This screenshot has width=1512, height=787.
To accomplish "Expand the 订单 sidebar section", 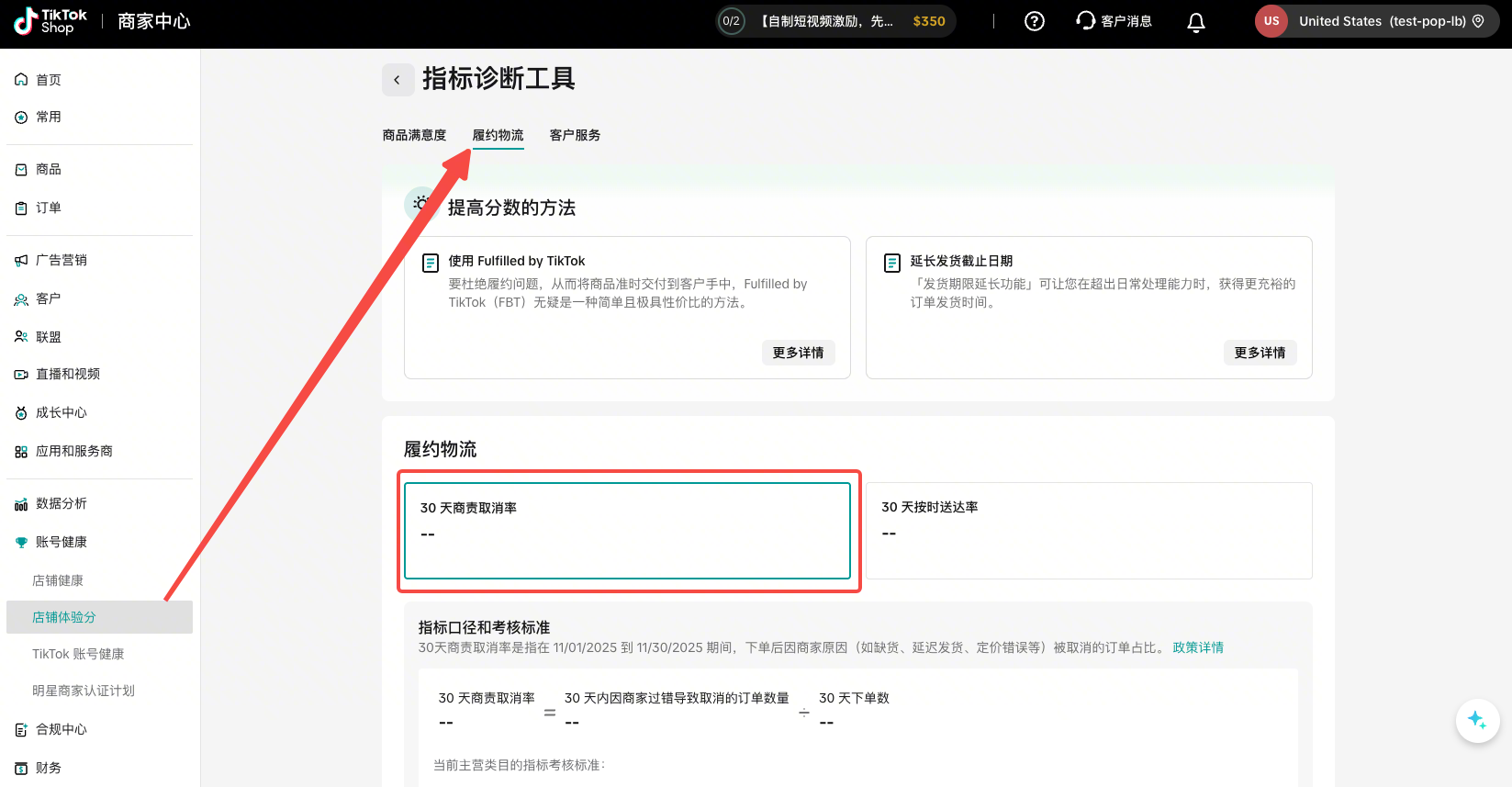I will [49, 208].
